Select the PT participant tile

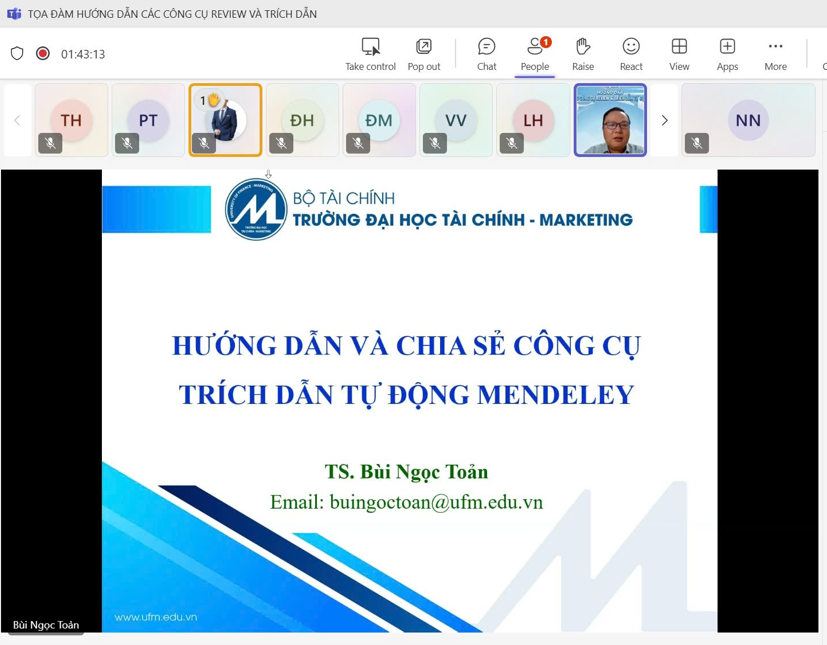tap(148, 119)
